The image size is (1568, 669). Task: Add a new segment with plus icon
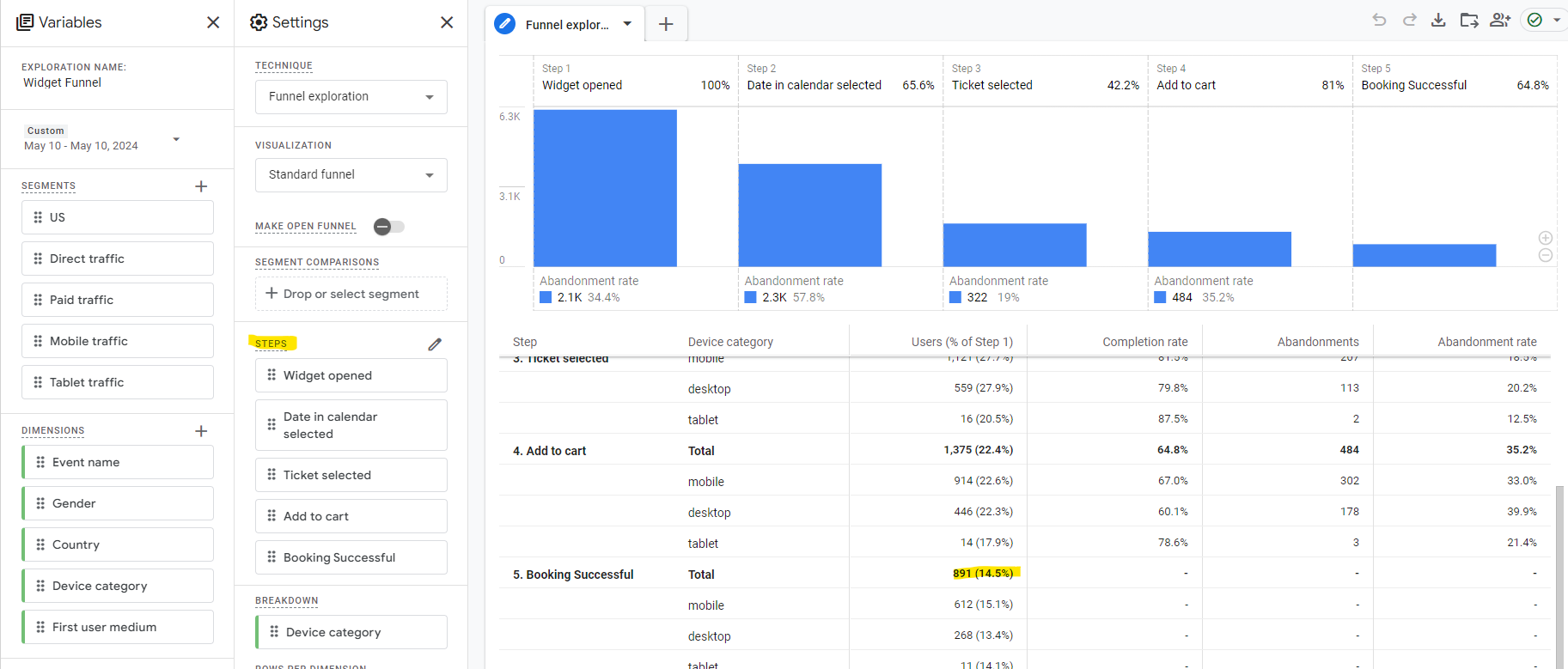tap(201, 186)
